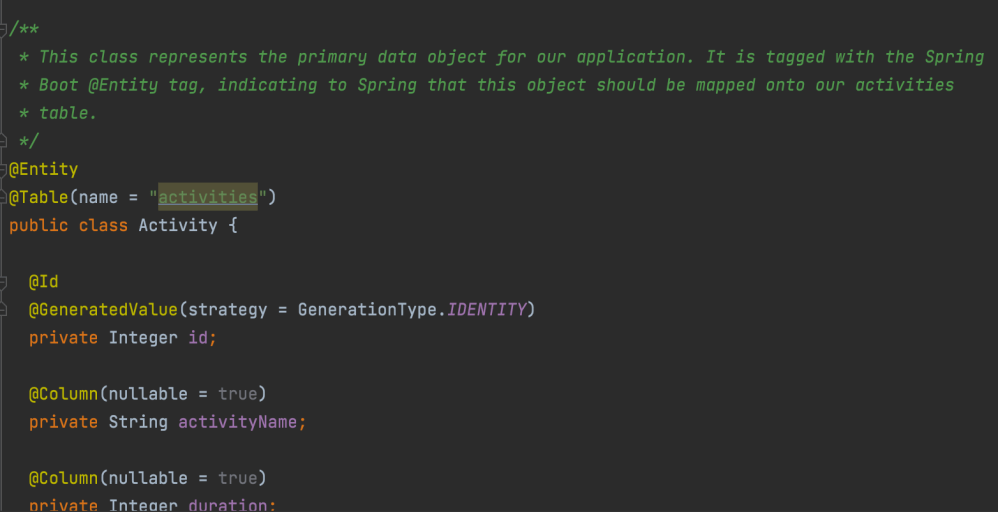Click the fold marker beside @Entity
This screenshot has width=998, height=512.
(5, 170)
